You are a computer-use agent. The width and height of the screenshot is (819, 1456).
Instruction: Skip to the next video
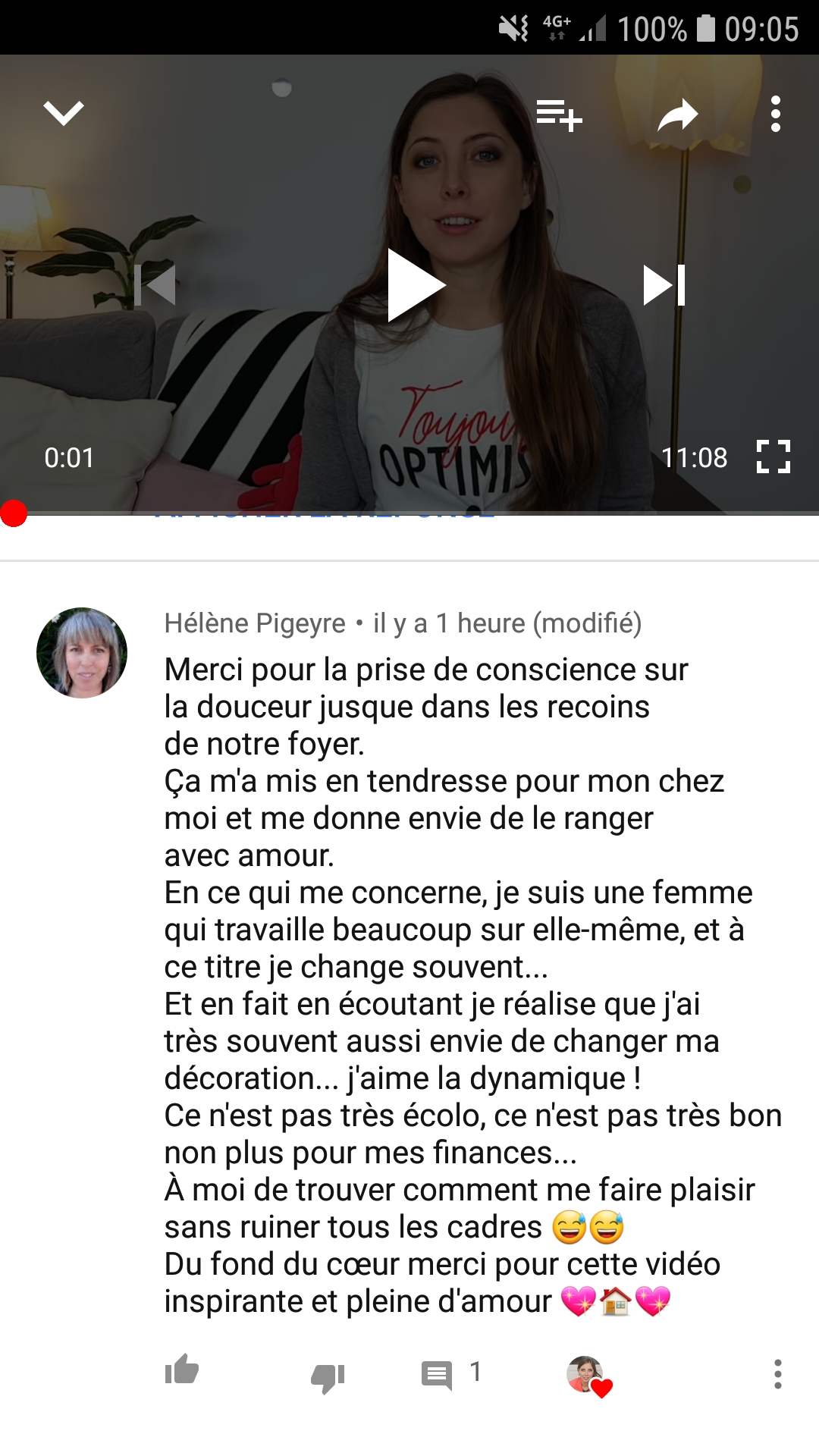tap(664, 285)
